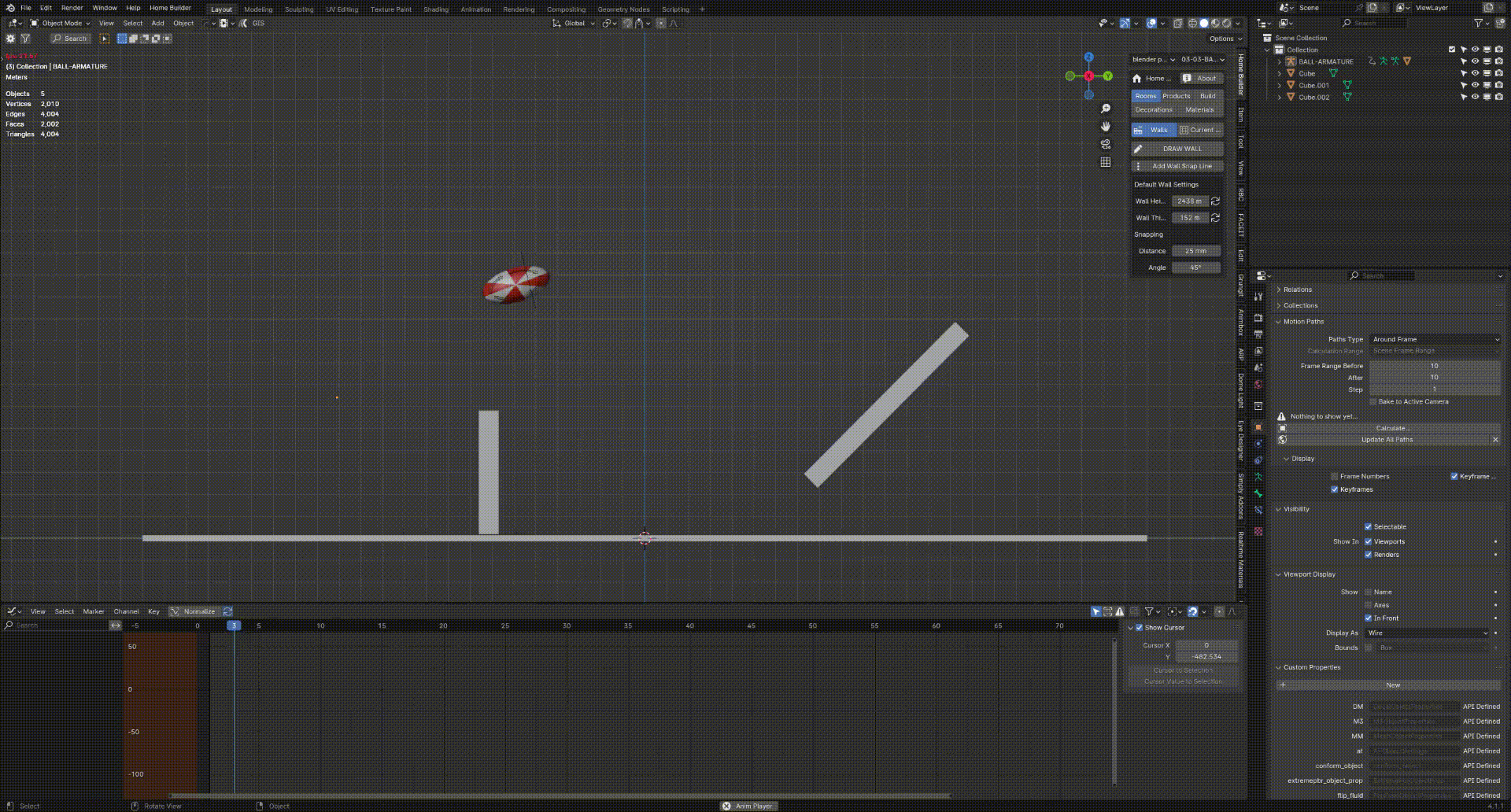The height and width of the screenshot is (812, 1511).
Task: Toggle the camera view icon in viewport
Action: (1106, 144)
